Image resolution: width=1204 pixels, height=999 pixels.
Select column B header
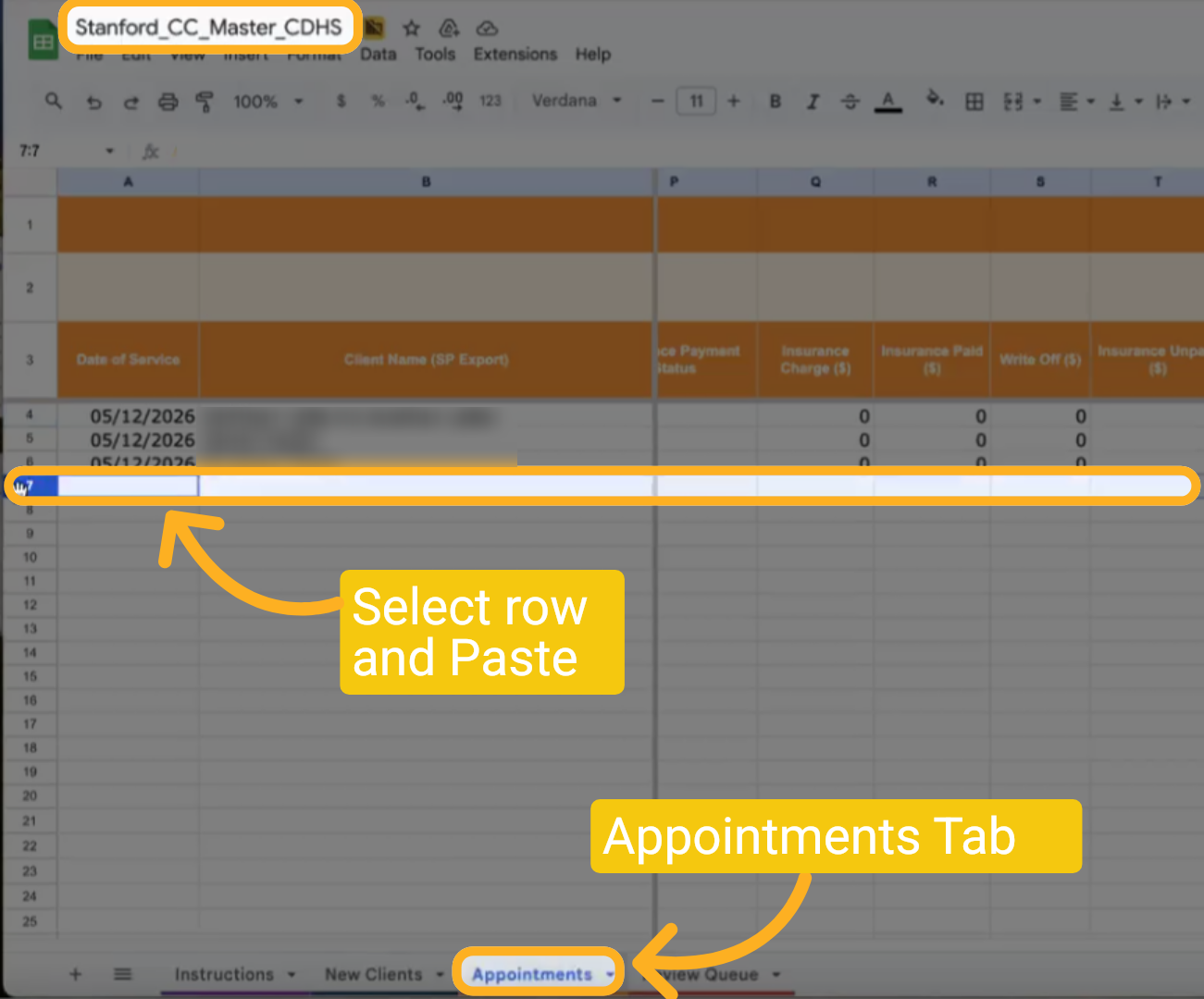point(427,182)
